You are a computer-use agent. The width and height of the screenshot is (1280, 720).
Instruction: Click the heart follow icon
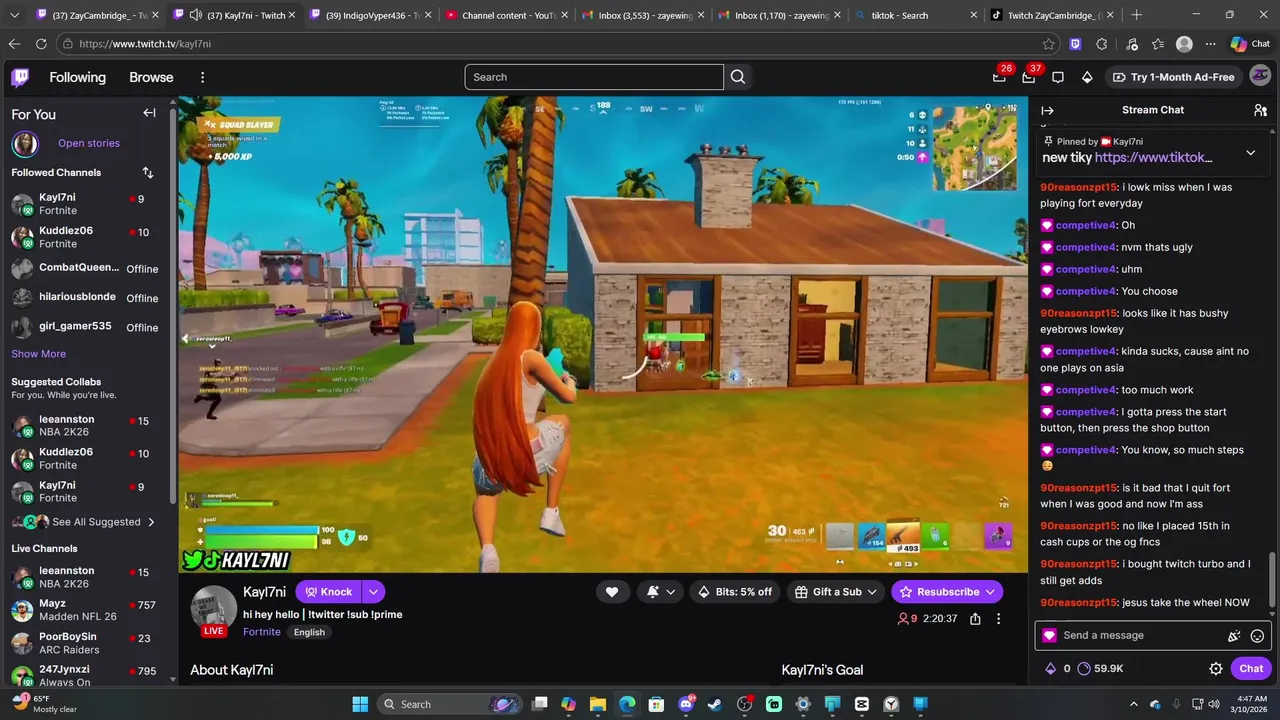[x=612, y=592]
